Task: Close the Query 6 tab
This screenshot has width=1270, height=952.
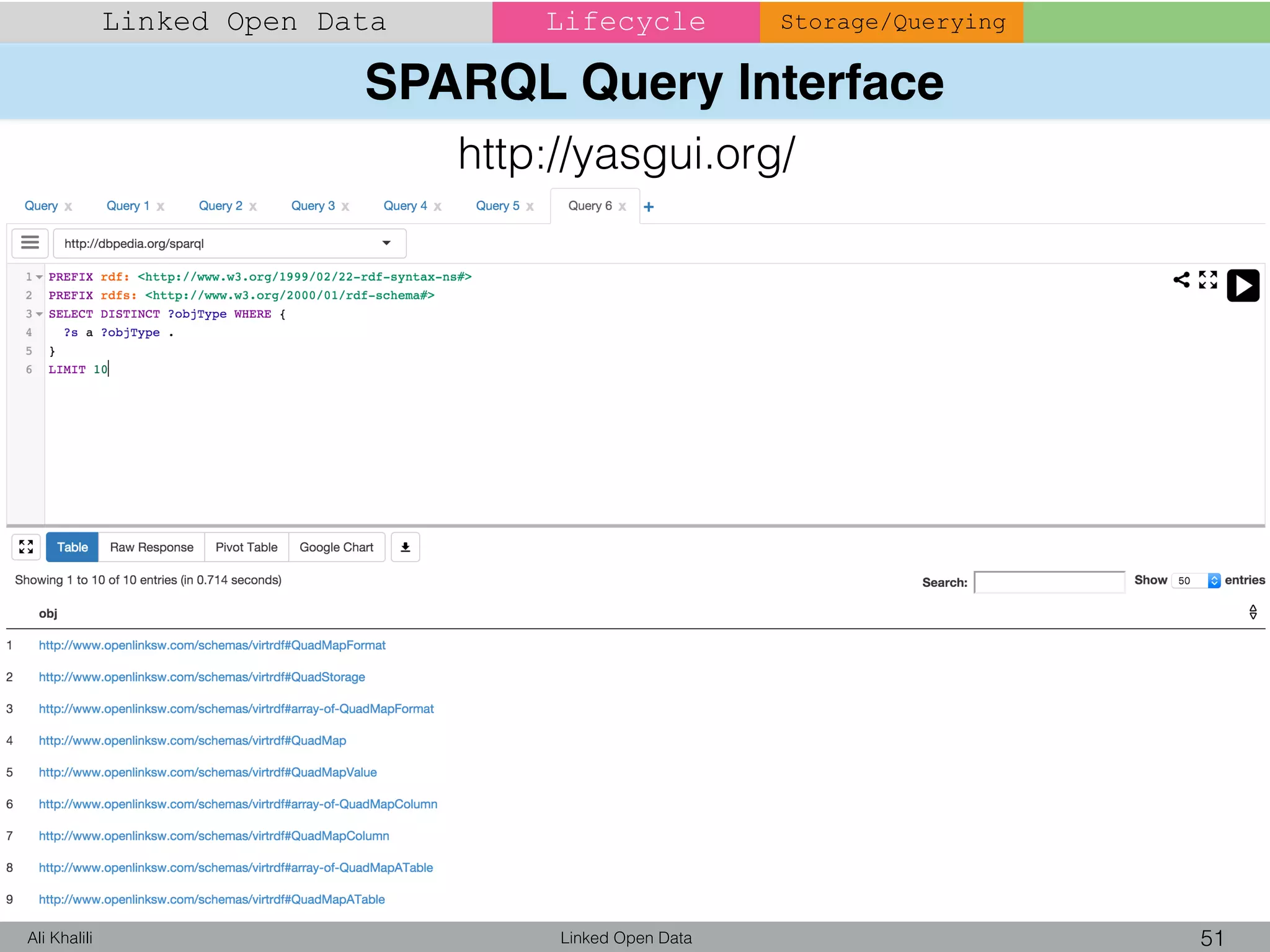Action: point(622,207)
